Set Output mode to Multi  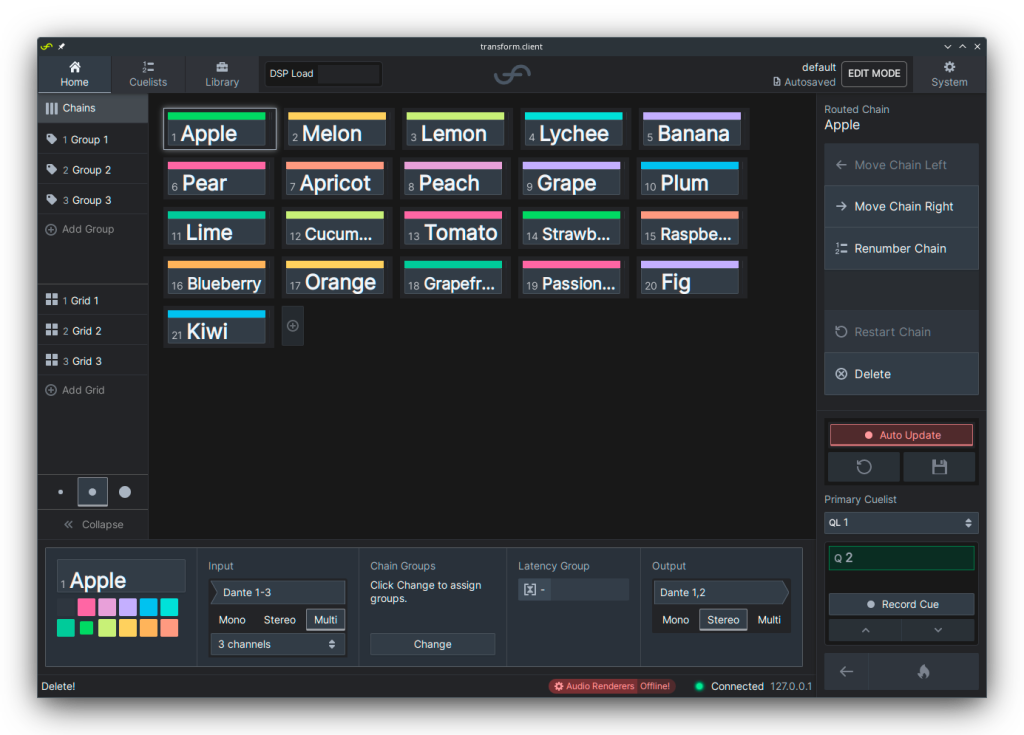[769, 619]
